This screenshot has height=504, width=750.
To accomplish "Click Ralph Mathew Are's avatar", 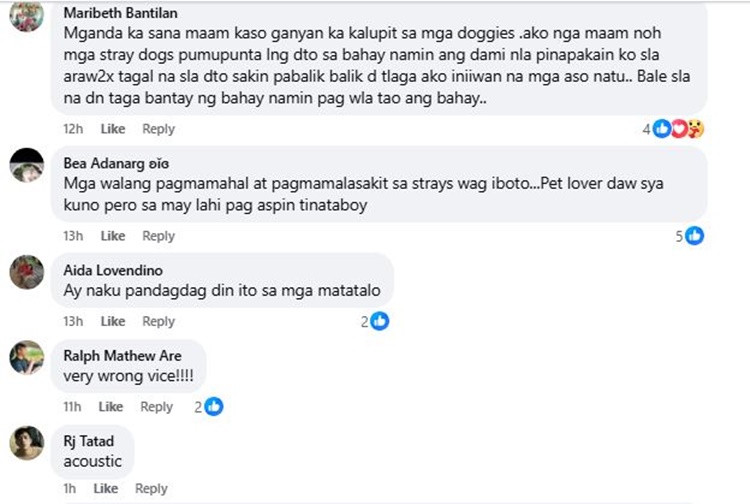I will [x=27, y=357].
